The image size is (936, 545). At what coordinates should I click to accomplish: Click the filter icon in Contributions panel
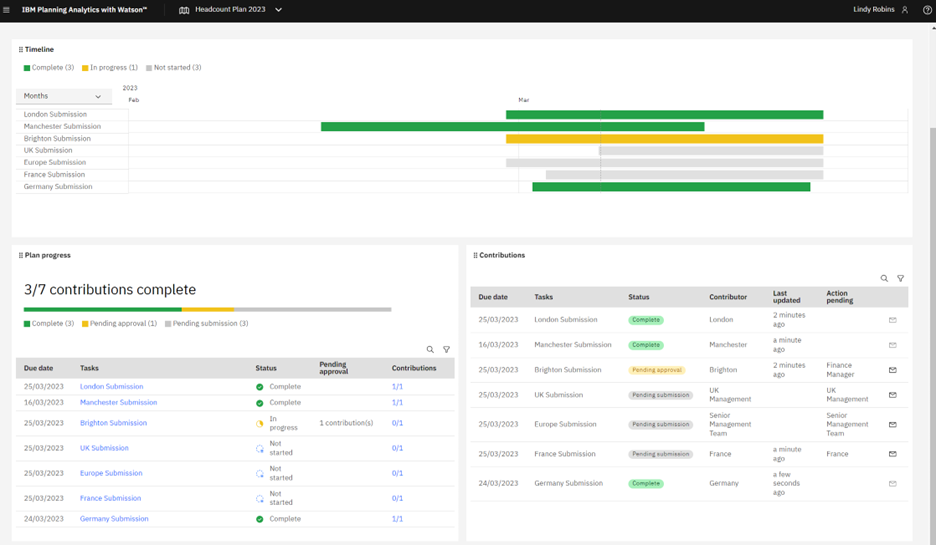coord(900,279)
